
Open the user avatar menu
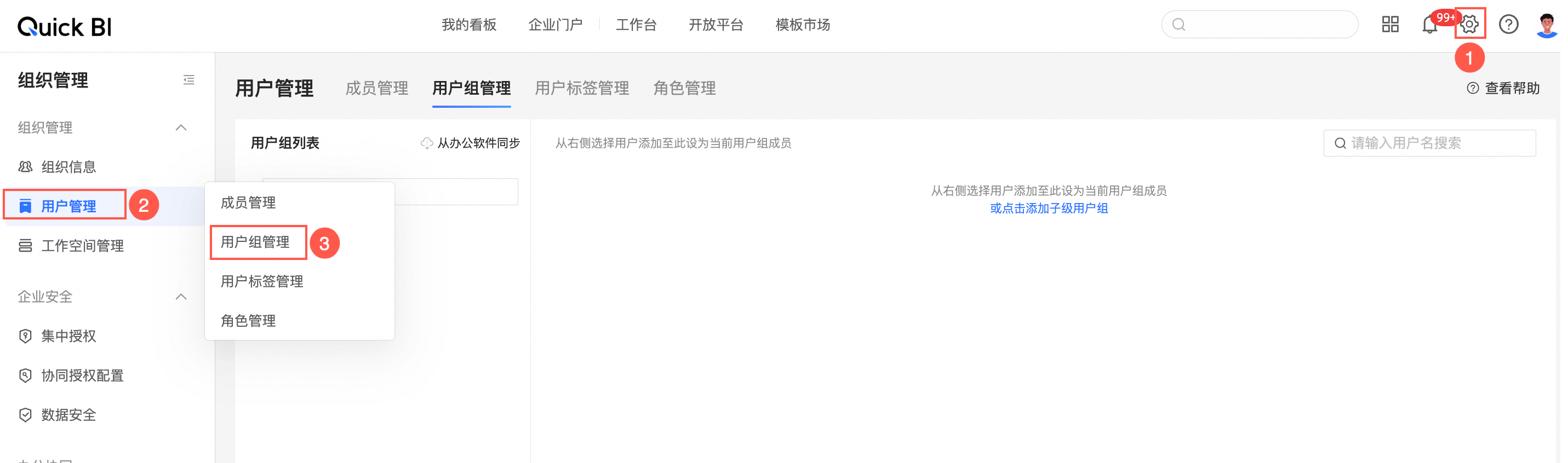click(1546, 25)
